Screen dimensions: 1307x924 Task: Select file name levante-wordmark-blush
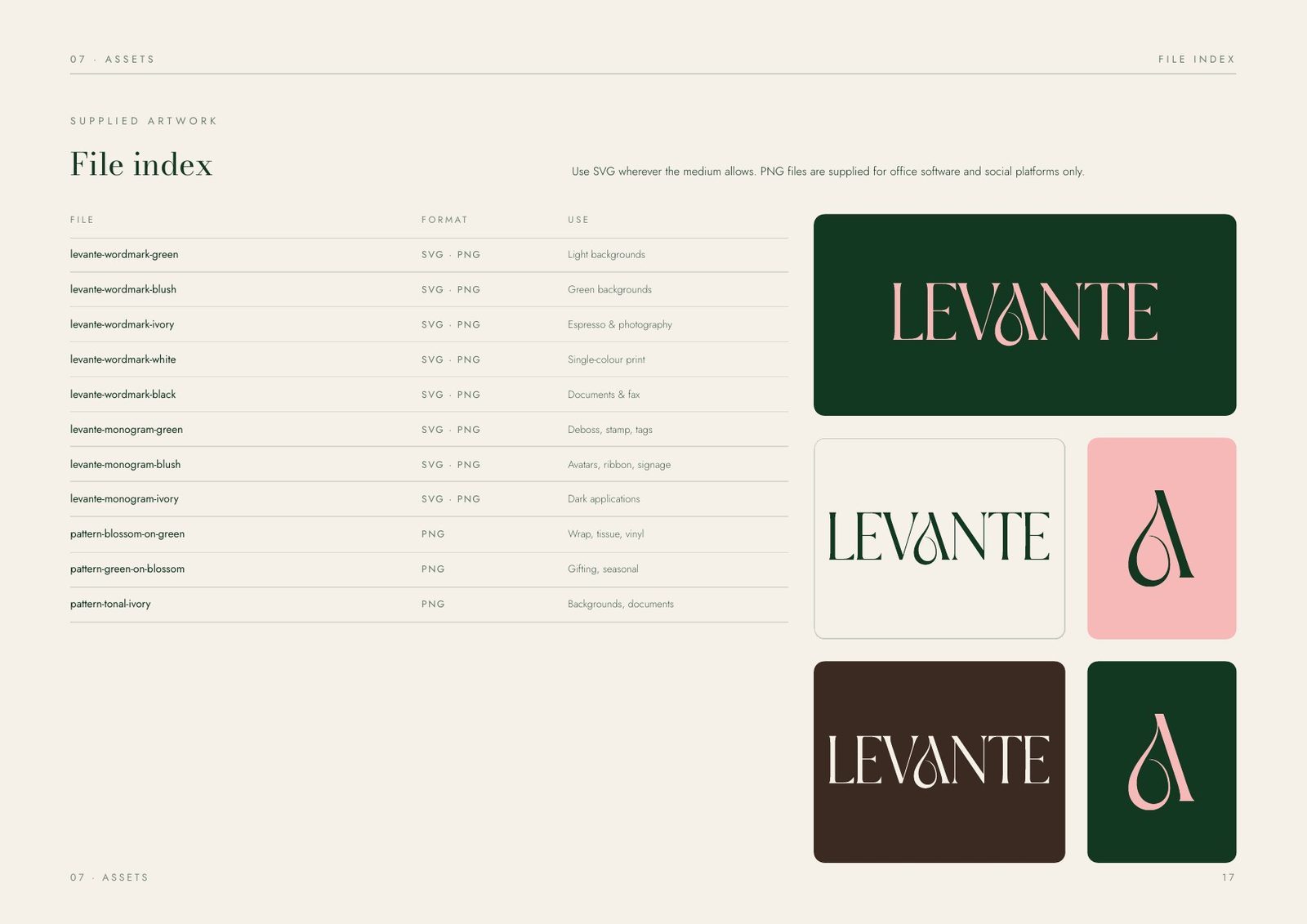click(x=123, y=290)
